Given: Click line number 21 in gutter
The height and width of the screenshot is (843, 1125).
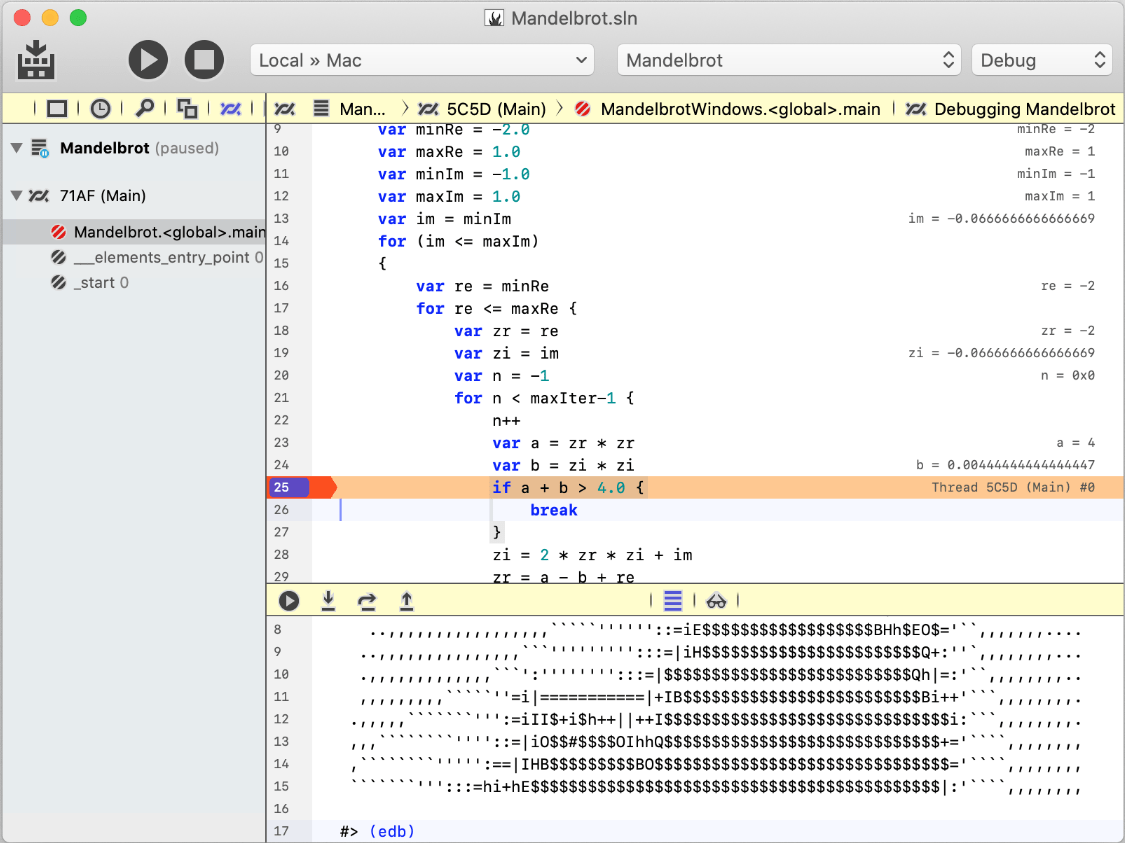Looking at the screenshot, I should click(x=281, y=398).
